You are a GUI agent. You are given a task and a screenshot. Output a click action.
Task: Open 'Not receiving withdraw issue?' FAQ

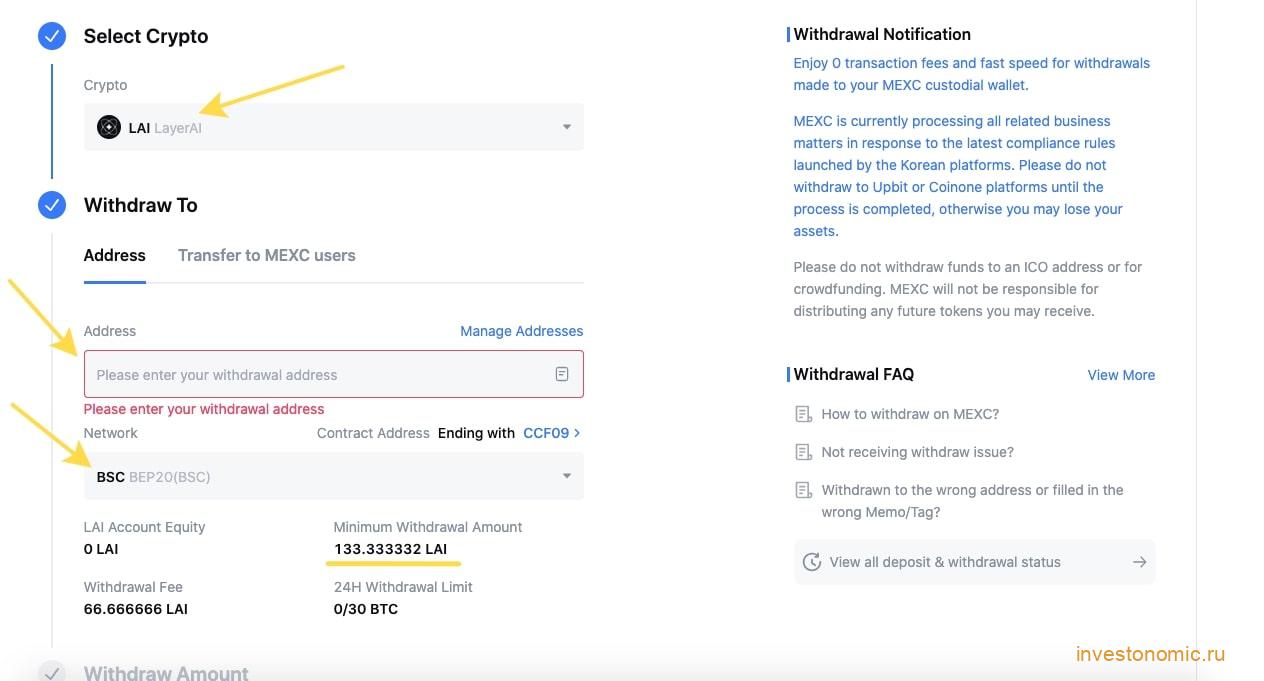917,452
